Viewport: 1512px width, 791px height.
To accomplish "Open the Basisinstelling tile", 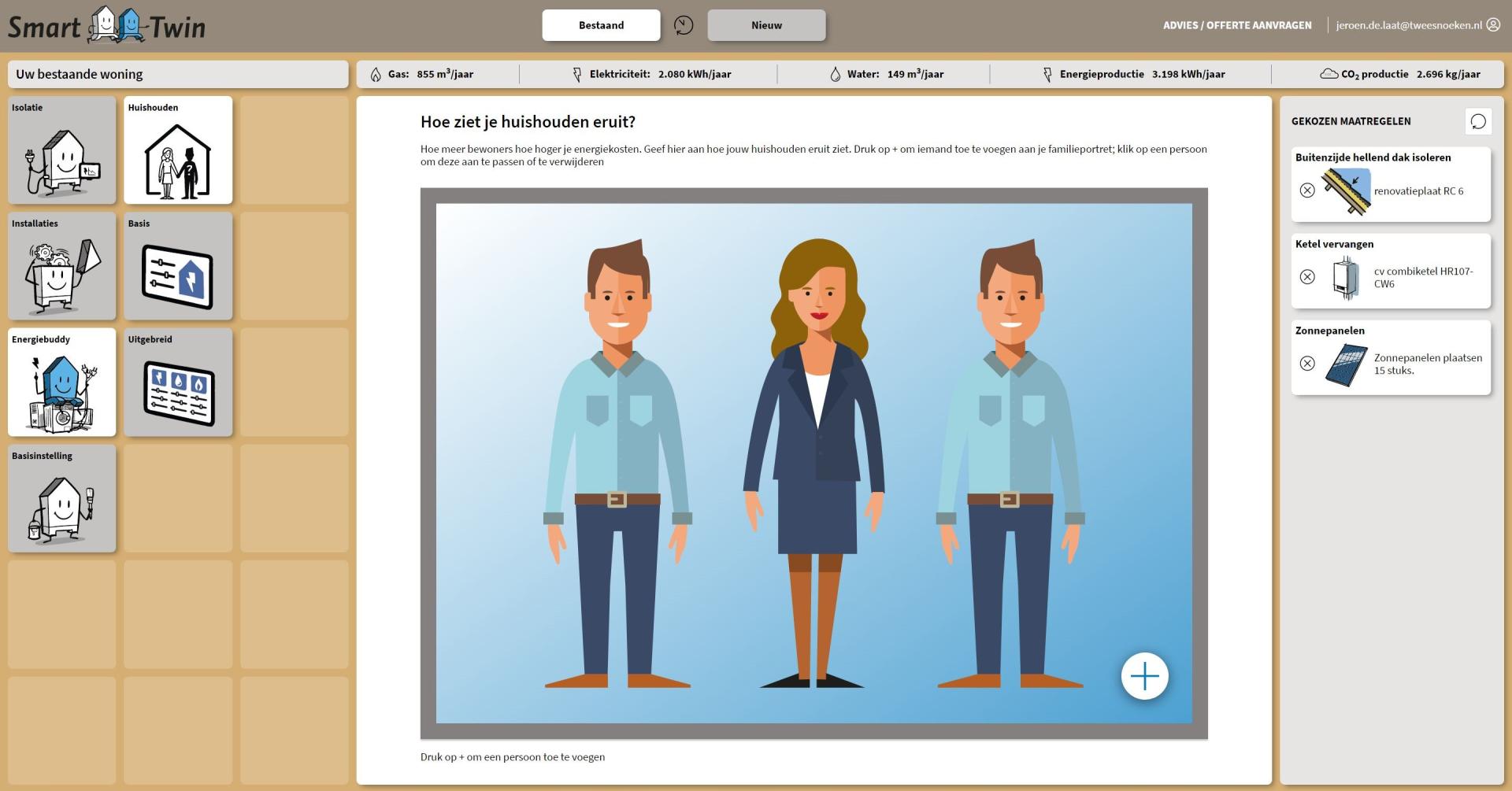I will [x=61, y=498].
